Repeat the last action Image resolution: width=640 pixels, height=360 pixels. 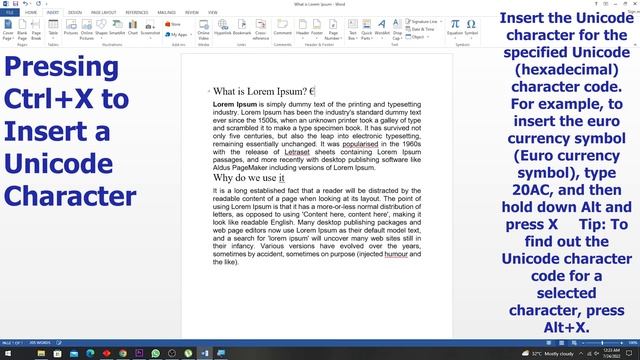[38, 4]
